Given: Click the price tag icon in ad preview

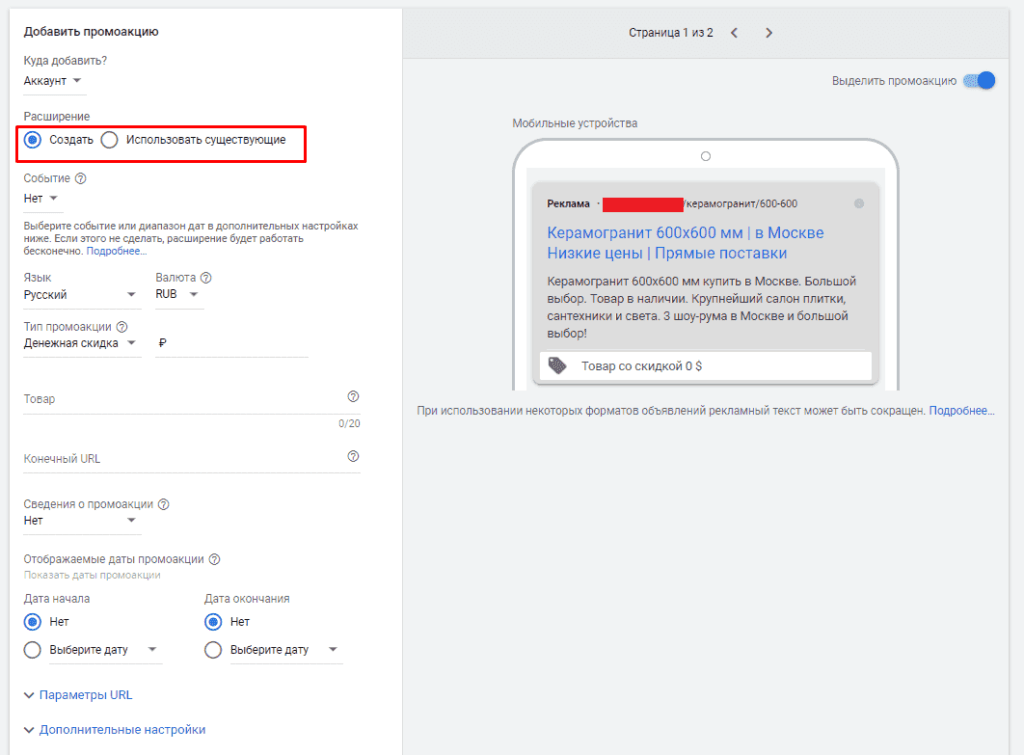Looking at the screenshot, I should point(557,366).
